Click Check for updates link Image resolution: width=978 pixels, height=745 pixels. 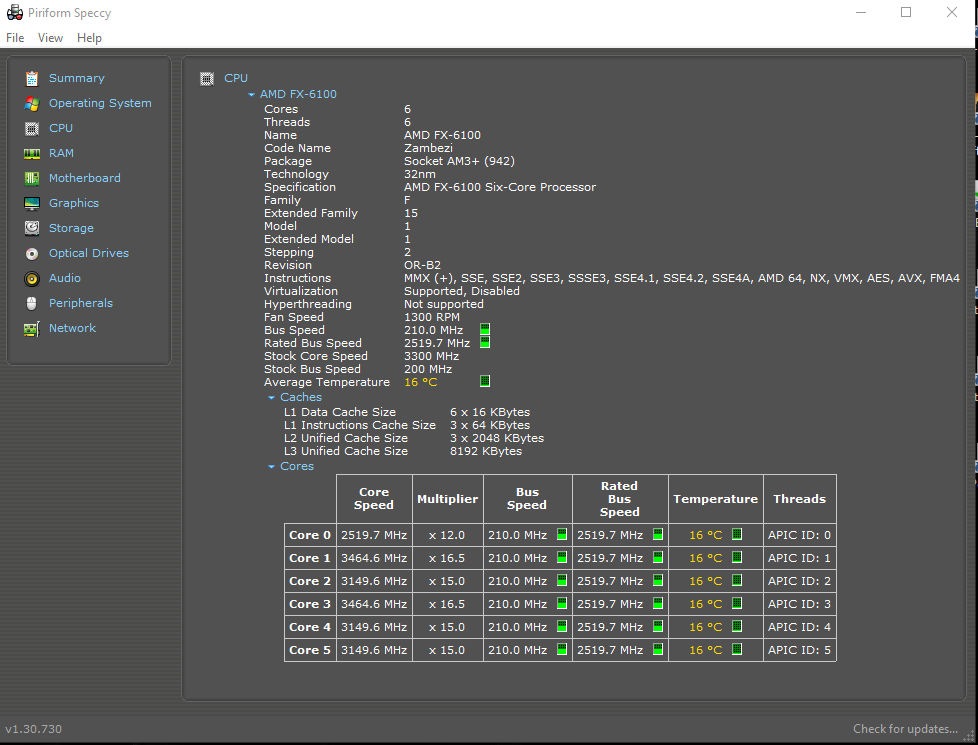pyautogui.click(x=905, y=729)
